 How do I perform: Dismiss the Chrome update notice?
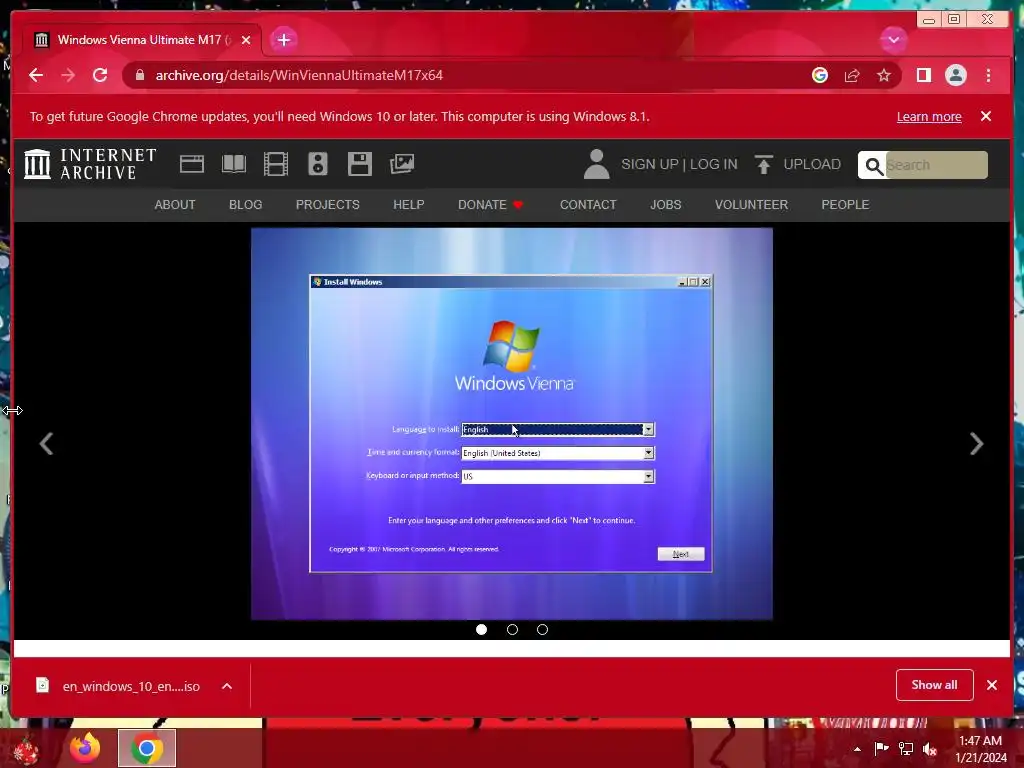(x=985, y=116)
